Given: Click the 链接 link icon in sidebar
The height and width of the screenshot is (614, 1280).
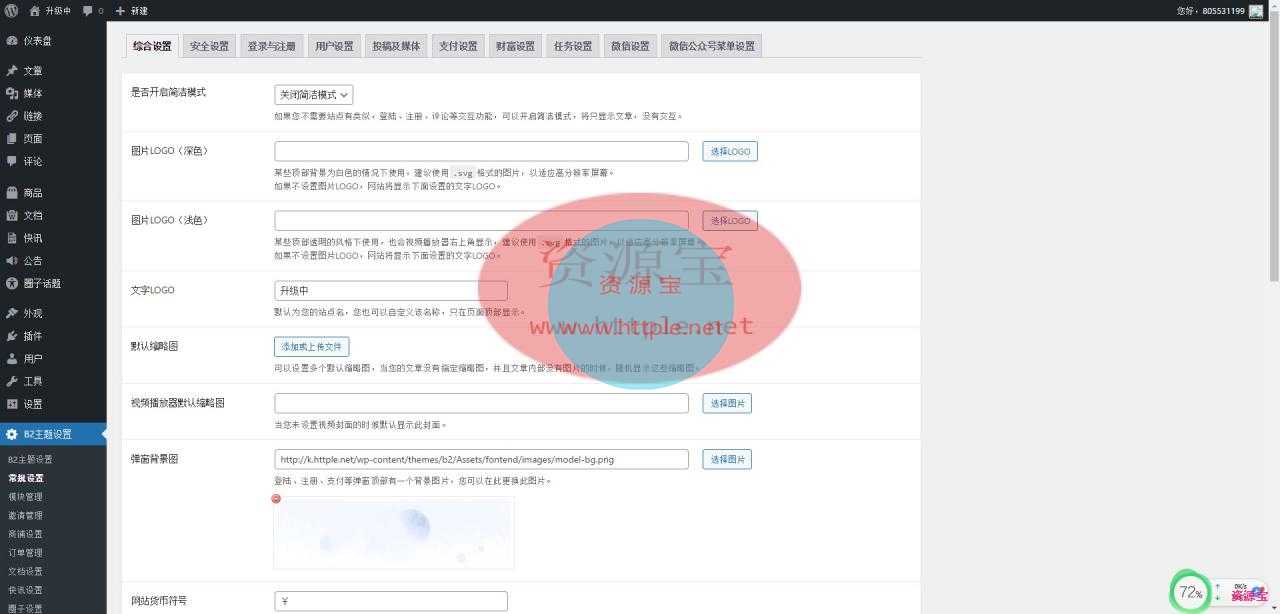Looking at the screenshot, I should coord(11,116).
